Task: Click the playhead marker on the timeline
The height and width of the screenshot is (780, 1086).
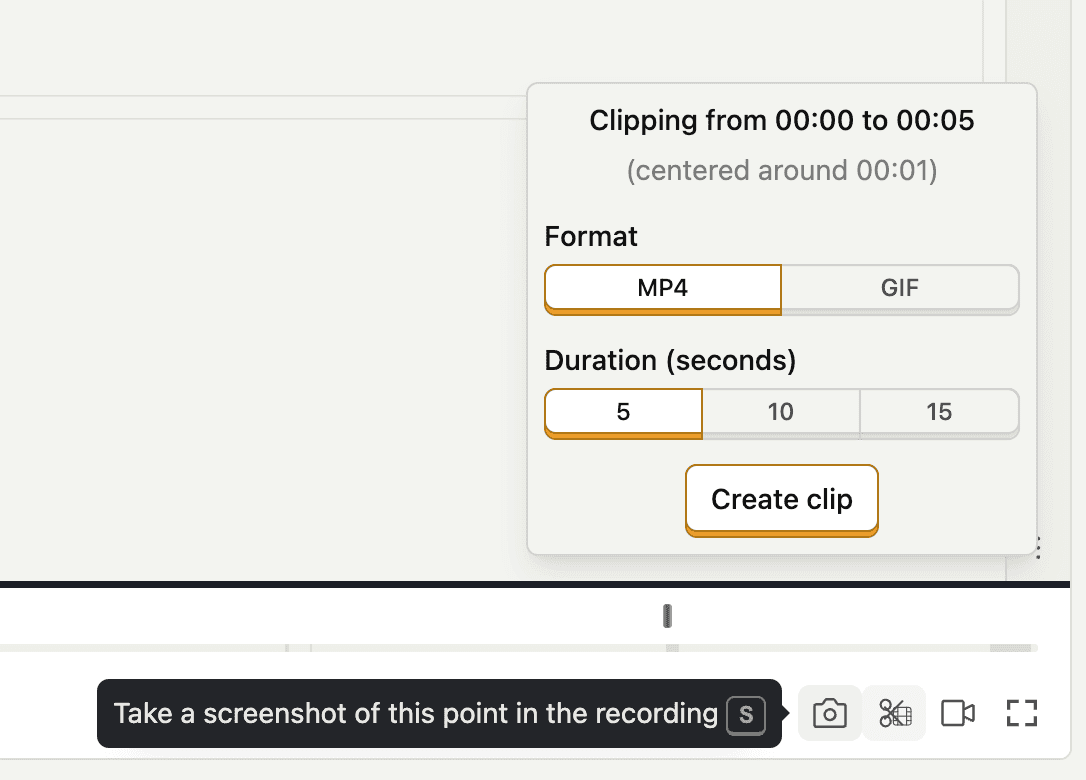Action: coord(668,617)
